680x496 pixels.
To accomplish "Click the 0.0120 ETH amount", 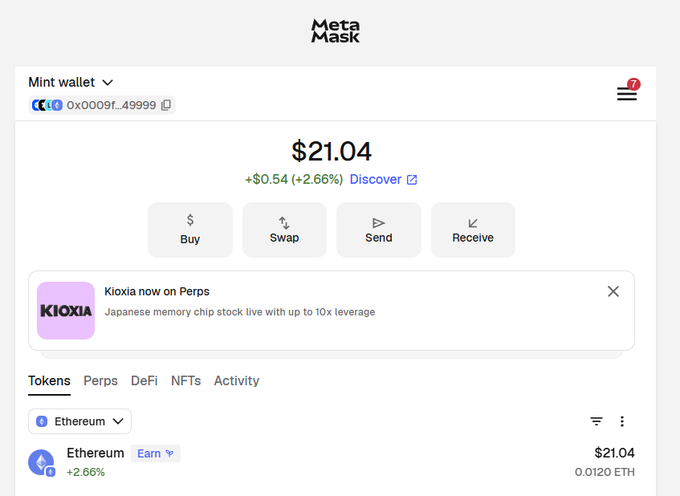I will (605, 472).
